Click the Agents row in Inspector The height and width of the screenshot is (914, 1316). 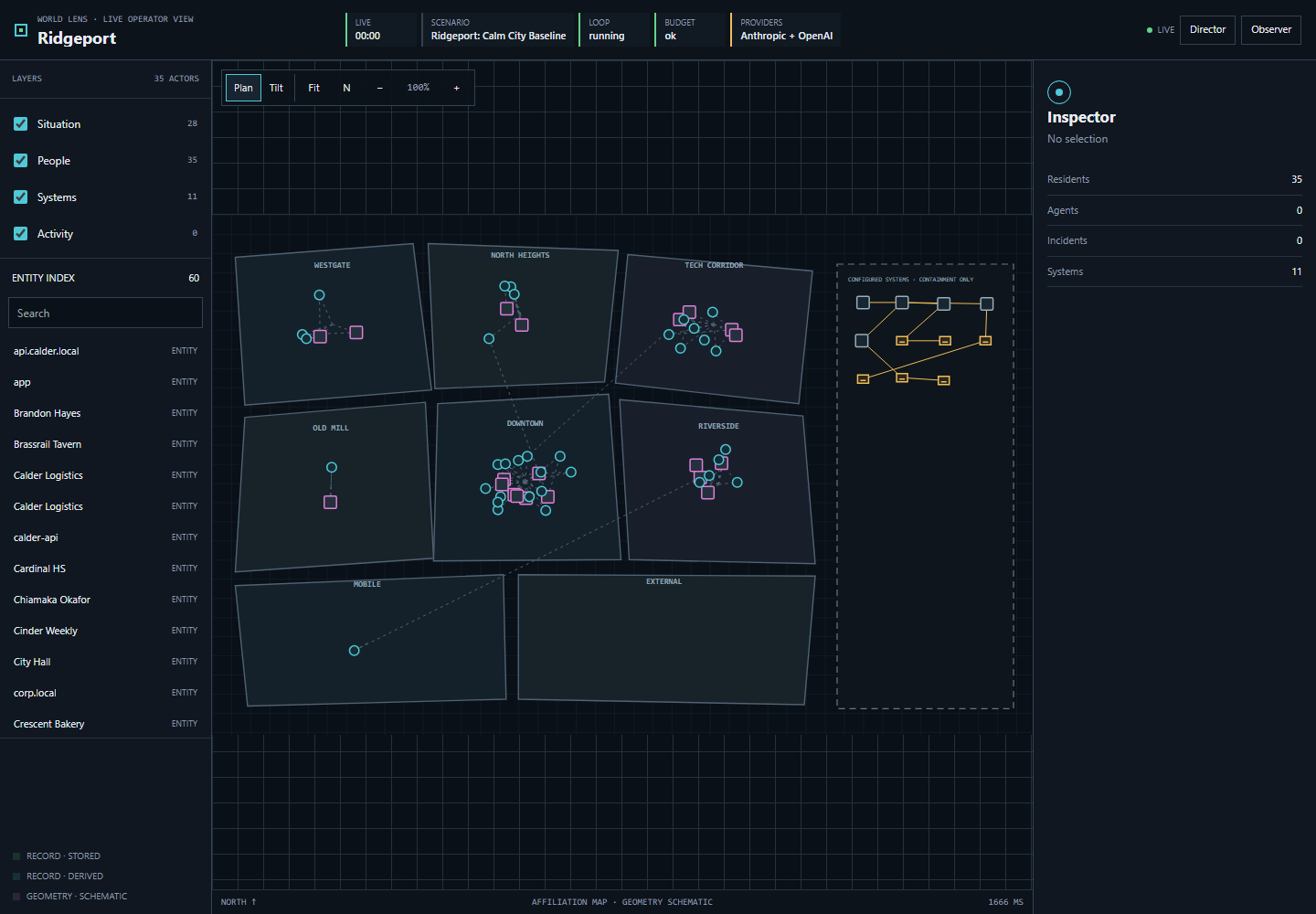click(1174, 210)
